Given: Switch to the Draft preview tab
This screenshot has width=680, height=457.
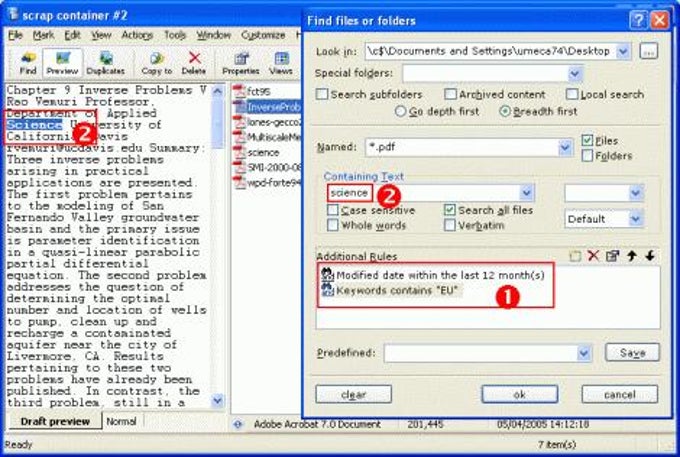Looking at the screenshot, I should click(55, 421).
